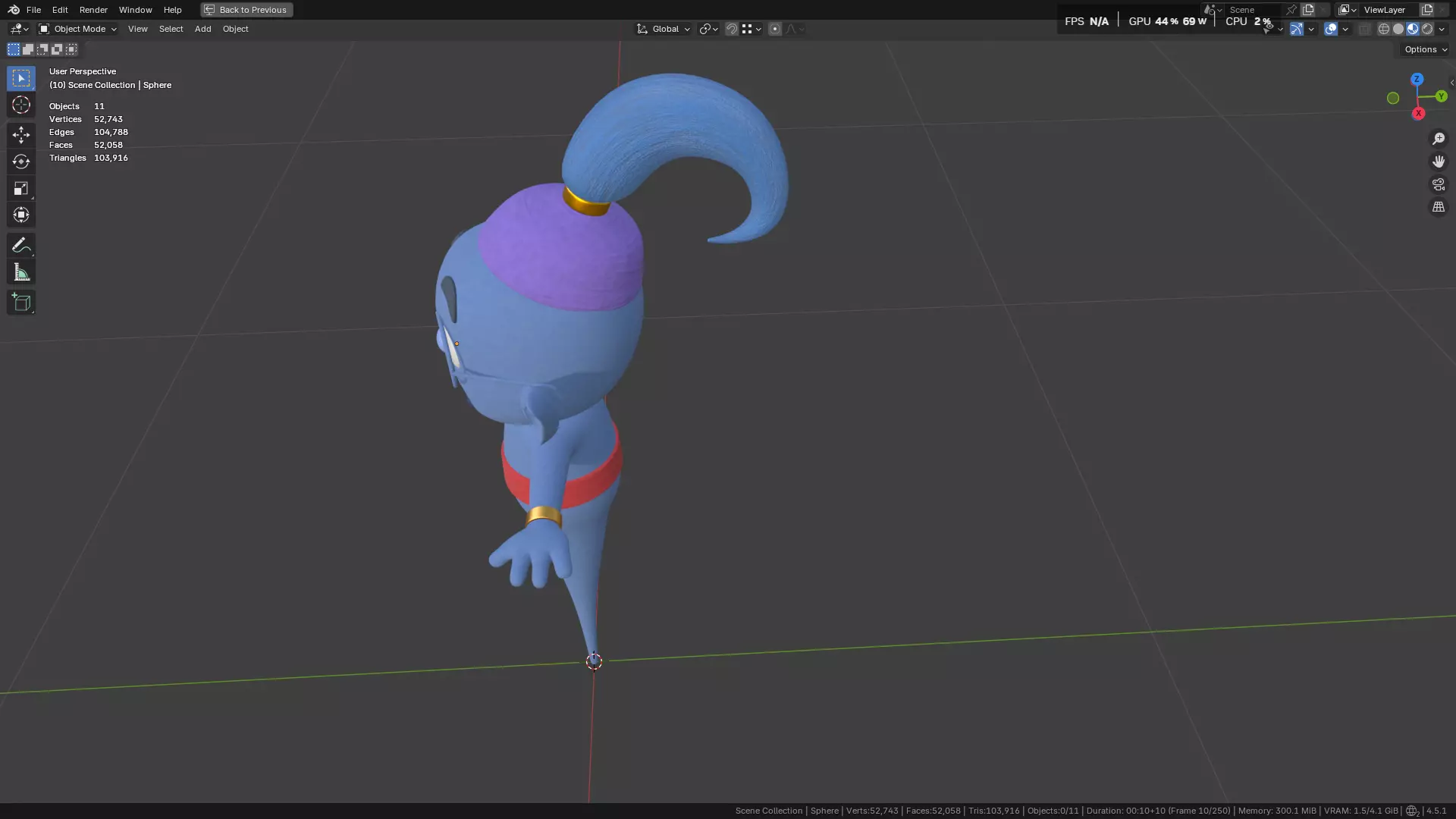
Task: Choose the Measure tool
Action: (21, 272)
